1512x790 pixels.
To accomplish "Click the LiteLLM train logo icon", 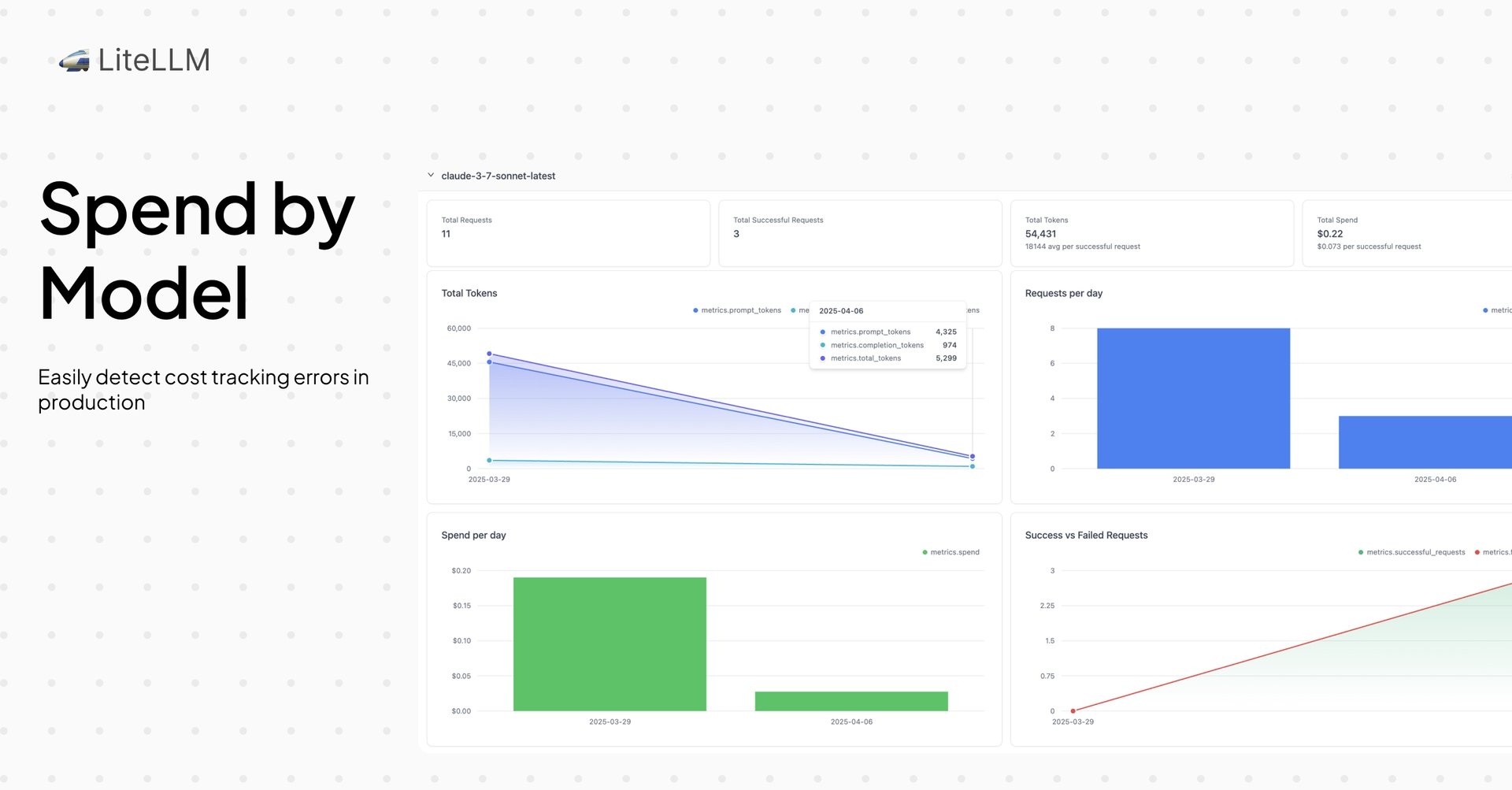I will tap(75, 61).
